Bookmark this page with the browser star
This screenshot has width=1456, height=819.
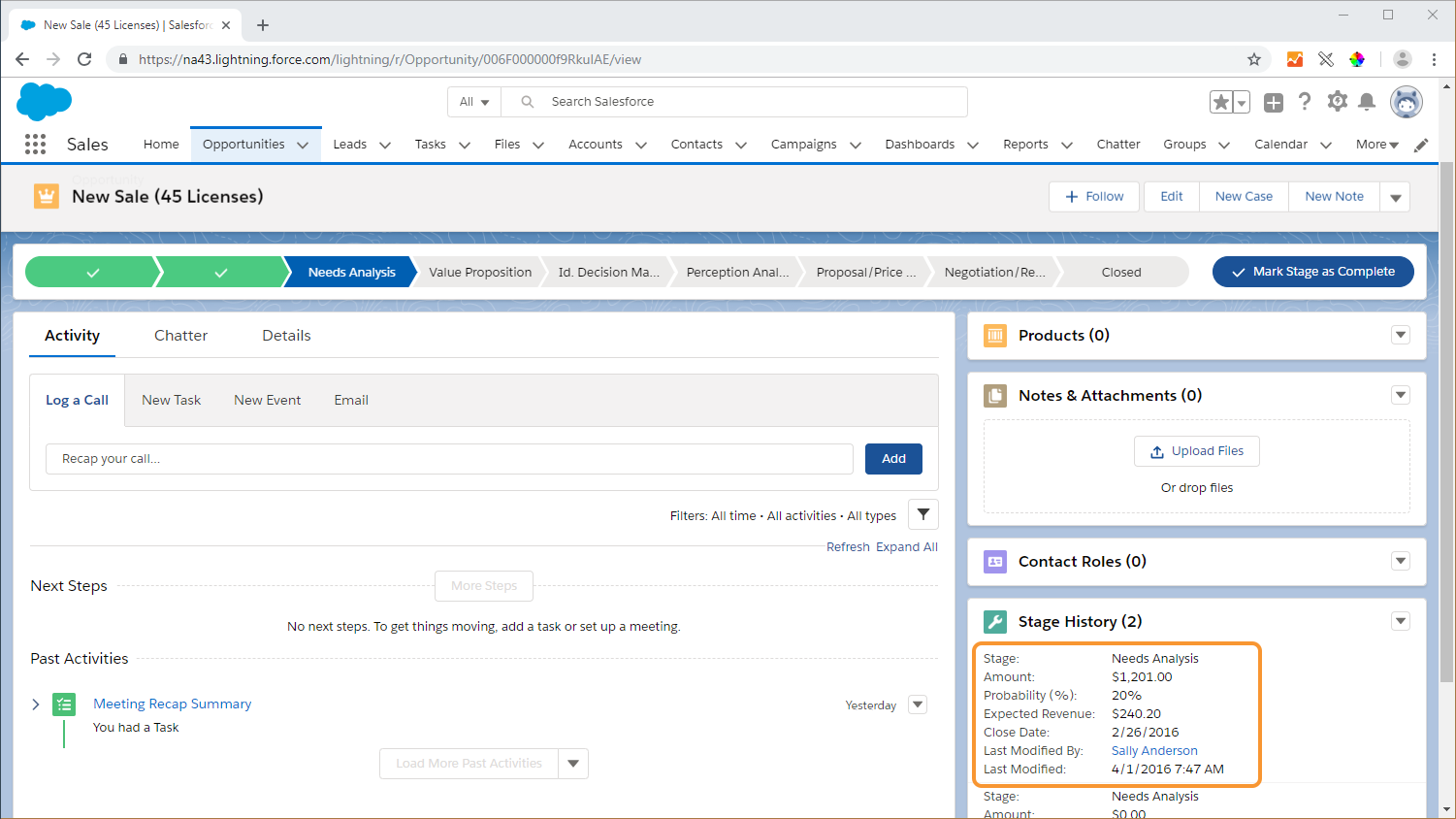(x=1254, y=59)
